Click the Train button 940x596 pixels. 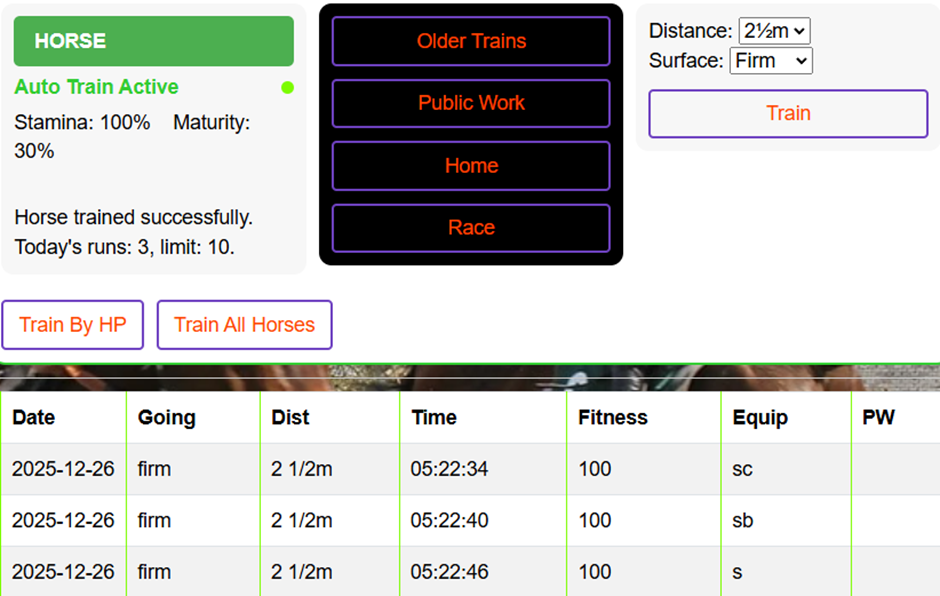click(788, 113)
